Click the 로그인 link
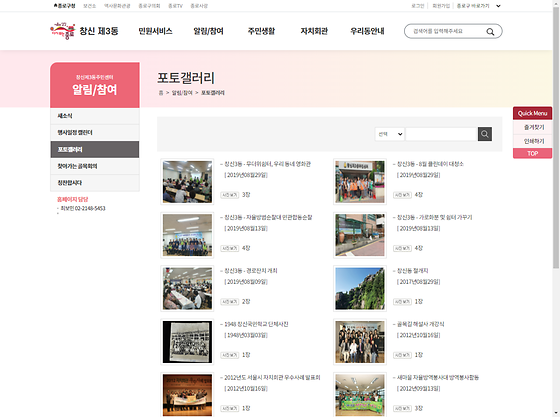The width and height of the screenshot is (560, 417). pyautogui.click(x=418, y=6)
